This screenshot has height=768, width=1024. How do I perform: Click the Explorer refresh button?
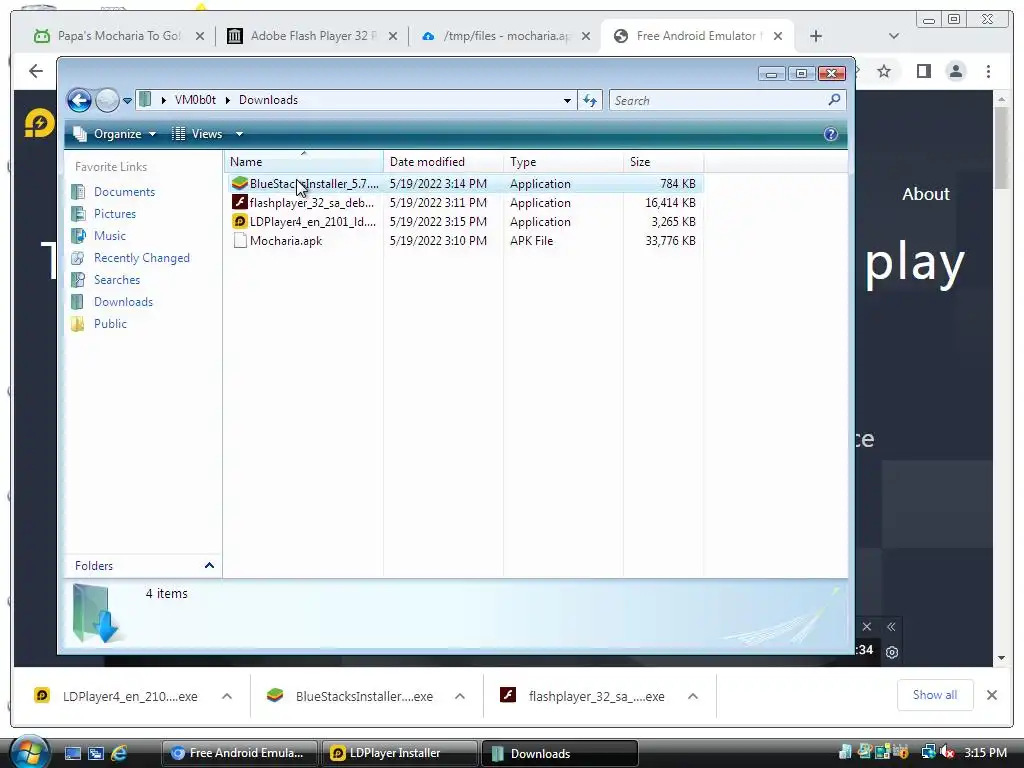coord(590,101)
